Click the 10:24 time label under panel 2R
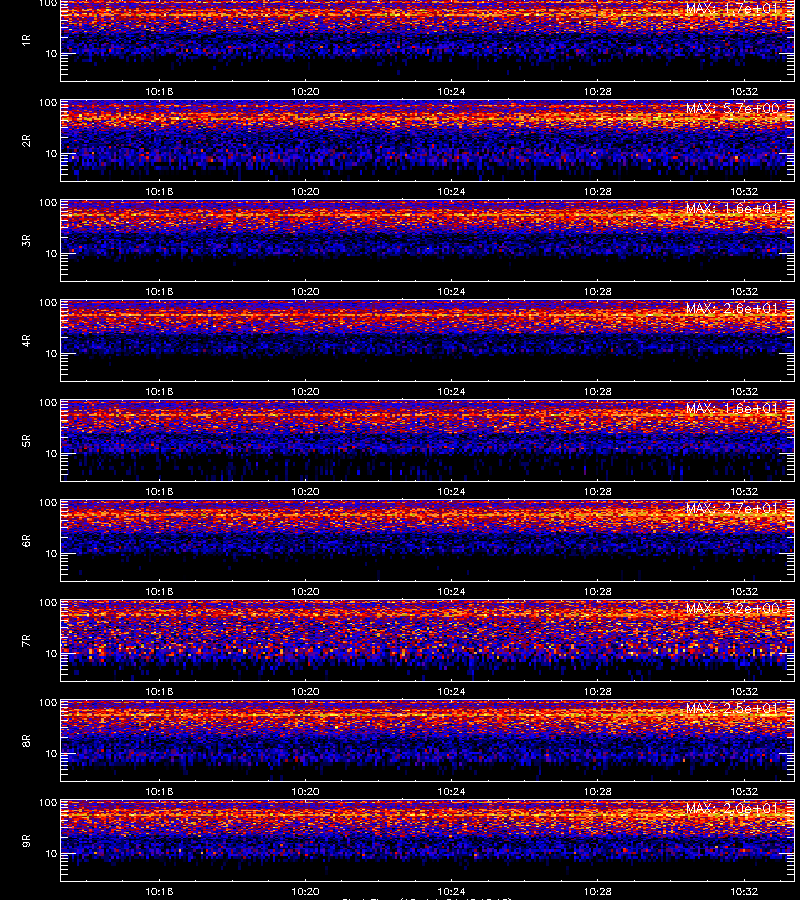 point(452,191)
